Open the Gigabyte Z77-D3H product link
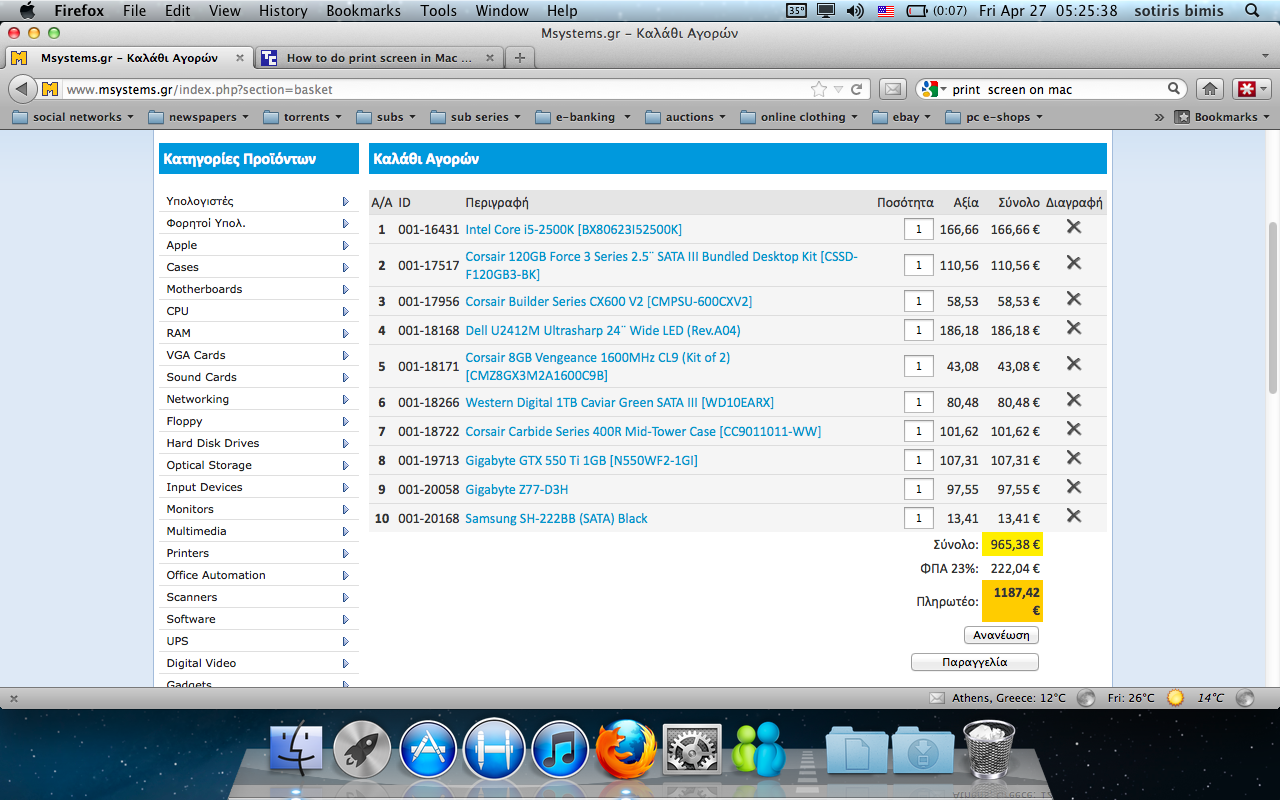The width and height of the screenshot is (1280, 800). click(x=516, y=489)
